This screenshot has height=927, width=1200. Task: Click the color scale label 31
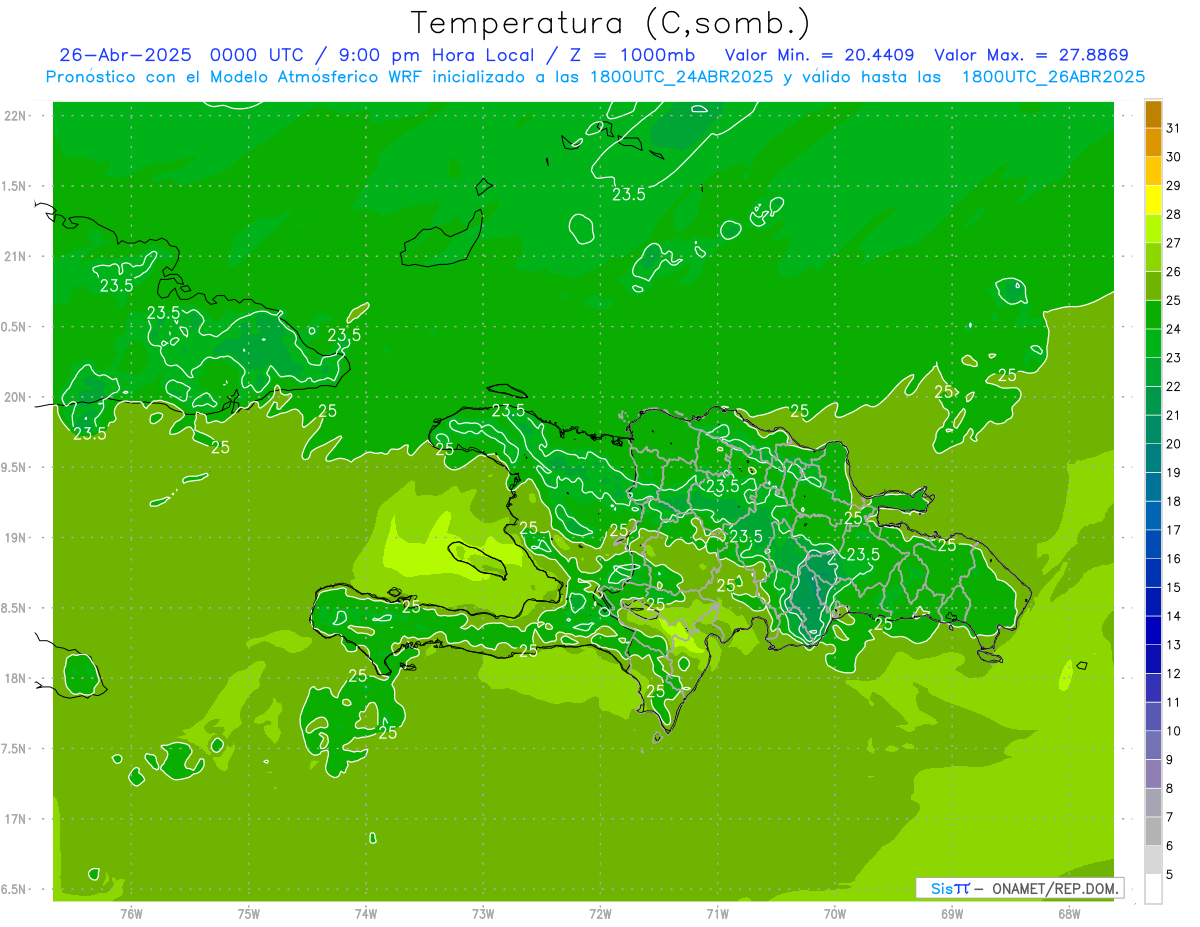tap(1174, 128)
